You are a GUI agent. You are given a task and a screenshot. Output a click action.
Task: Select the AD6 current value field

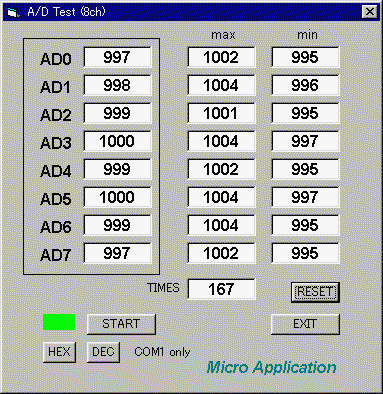tap(117, 225)
